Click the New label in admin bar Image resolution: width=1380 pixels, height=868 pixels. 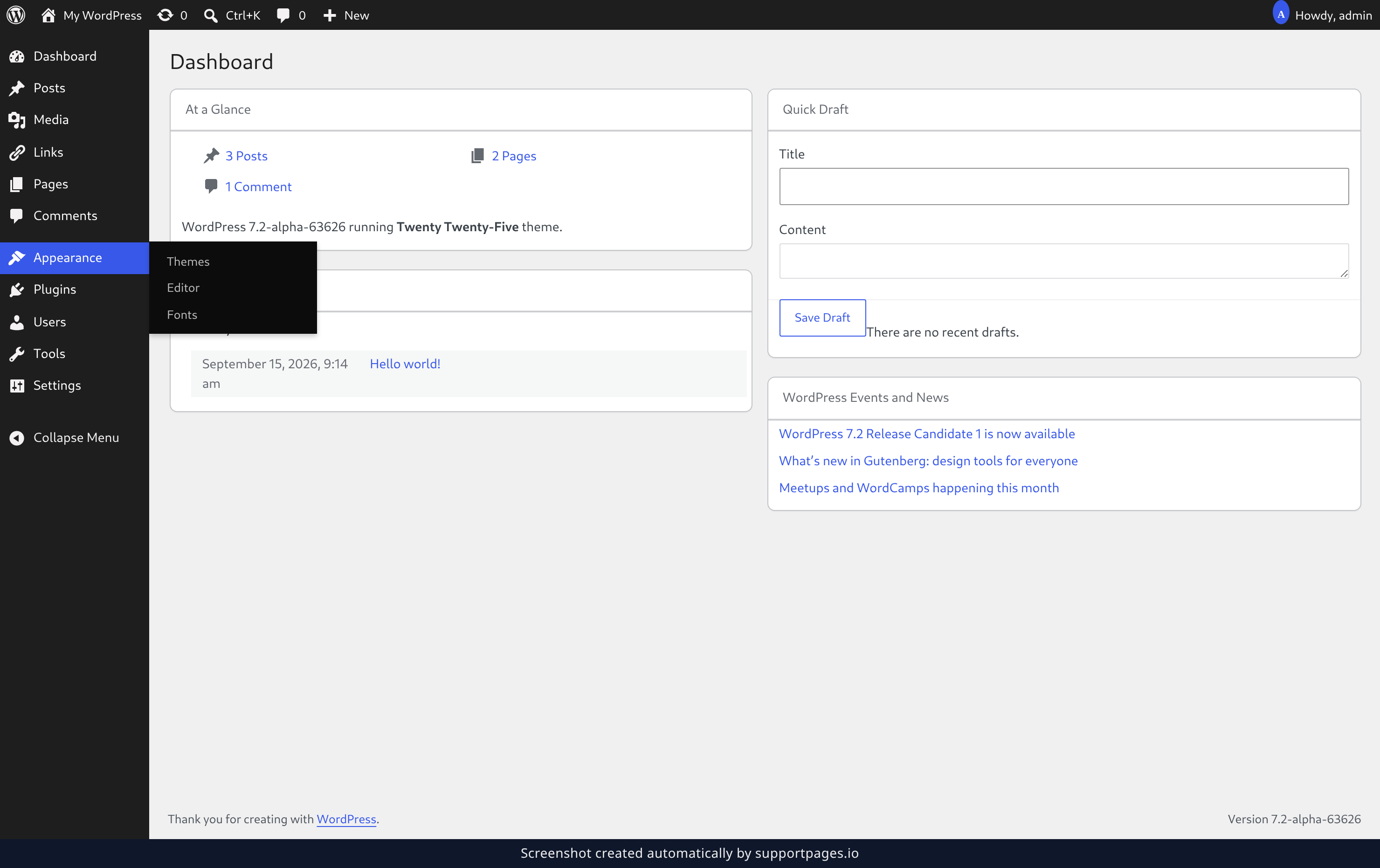pyautogui.click(x=357, y=15)
